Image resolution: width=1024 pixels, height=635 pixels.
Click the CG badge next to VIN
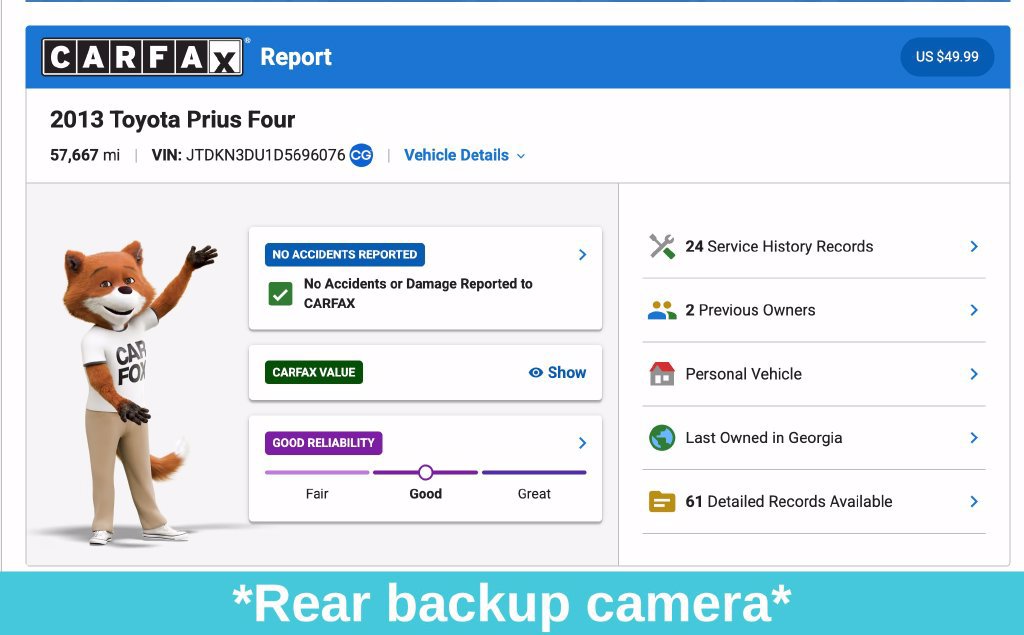[361, 155]
